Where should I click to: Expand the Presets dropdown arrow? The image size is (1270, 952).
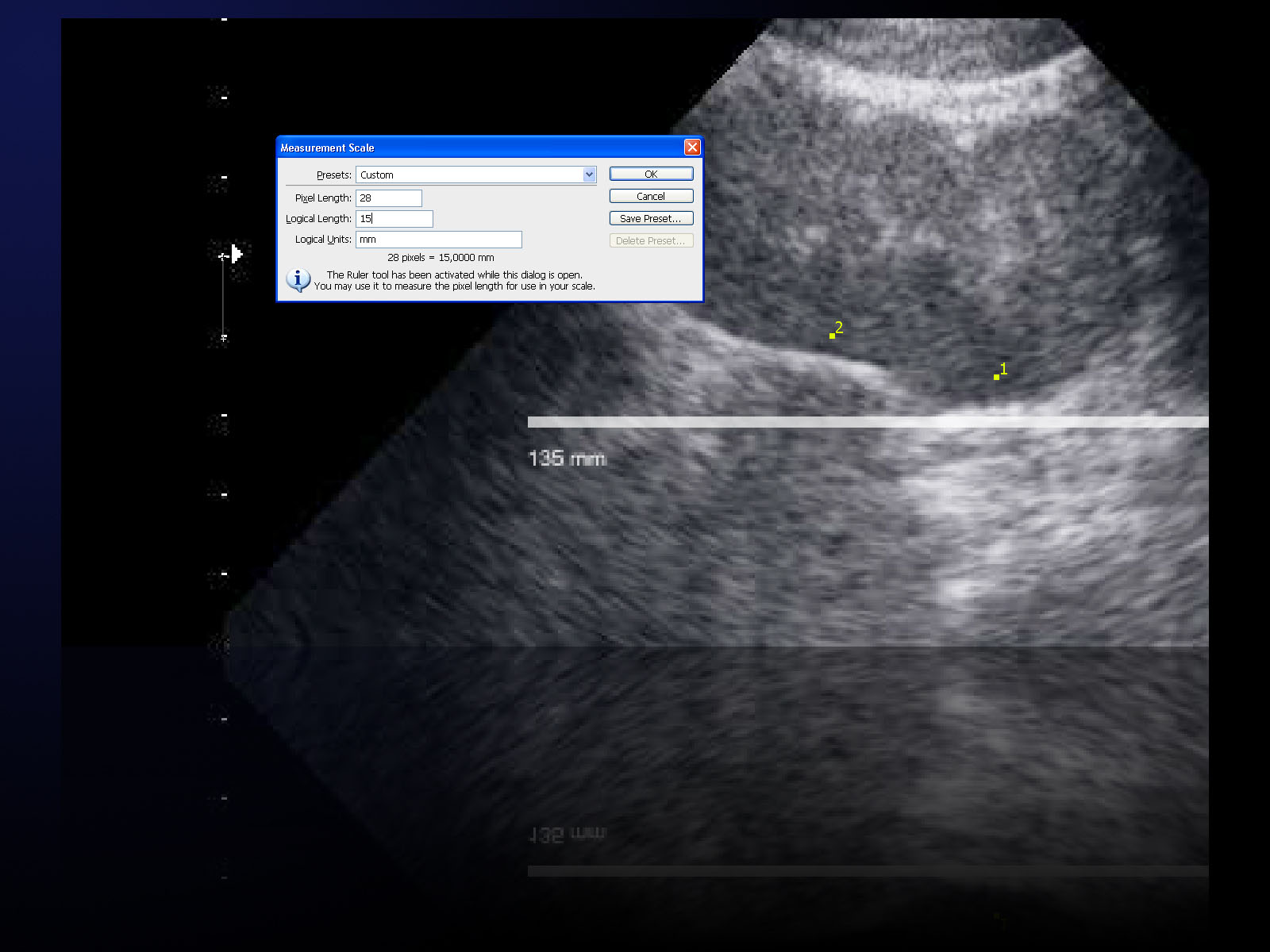[x=589, y=175]
